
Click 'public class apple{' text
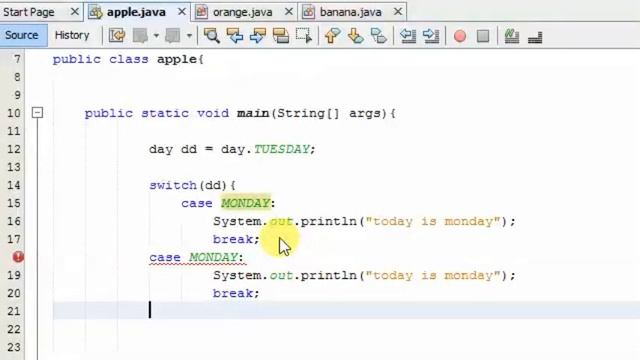pos(128,59)
